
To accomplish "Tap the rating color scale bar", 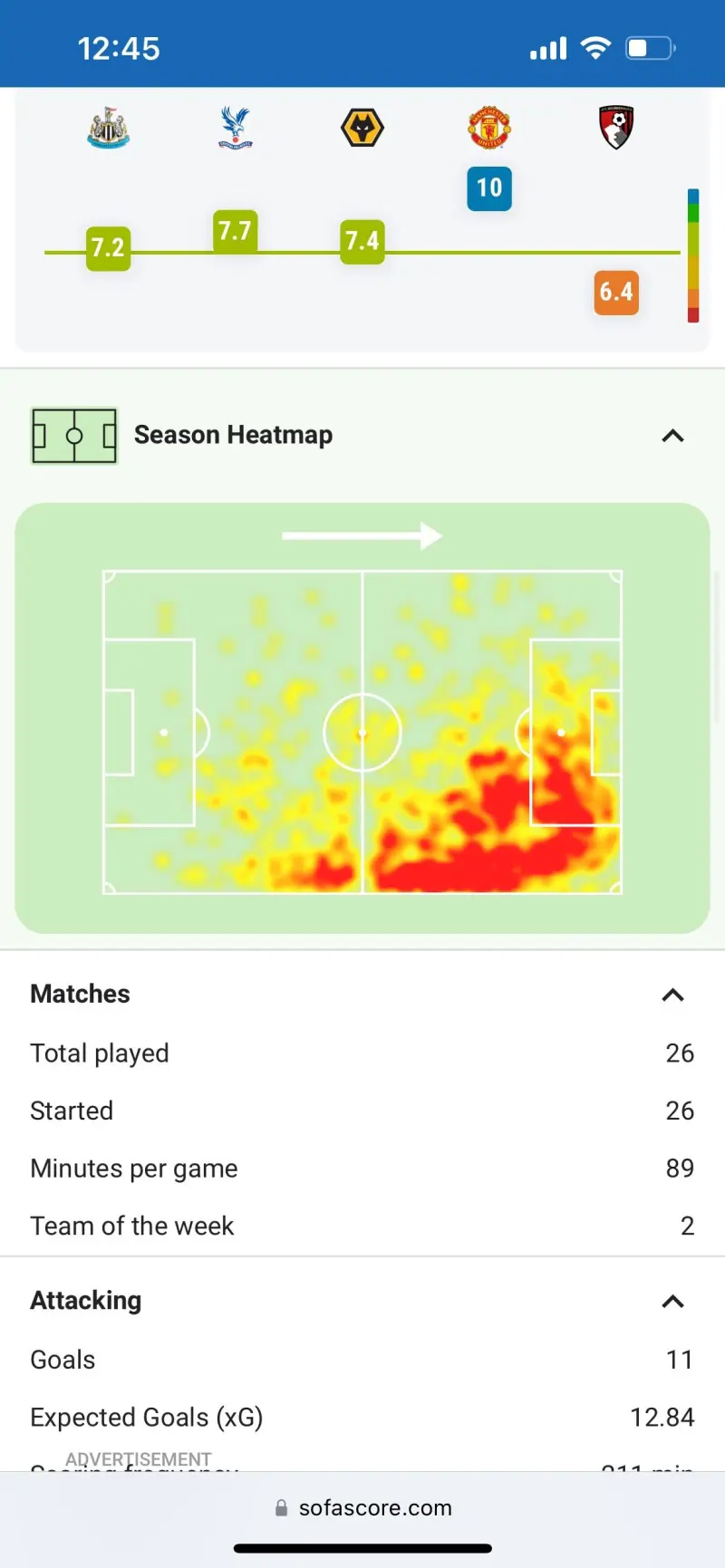I will [693, 255].
